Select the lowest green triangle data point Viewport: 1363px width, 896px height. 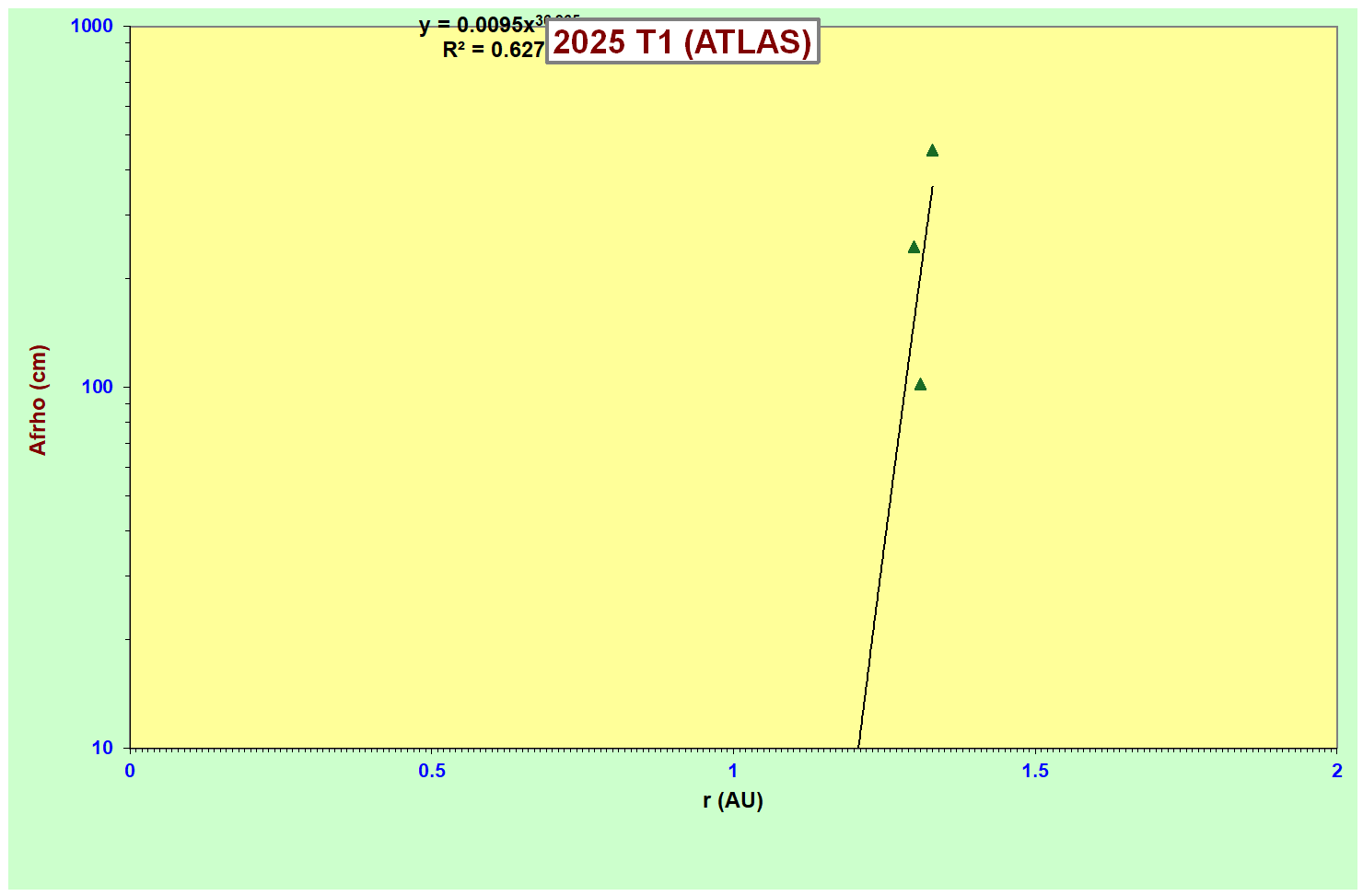pos(920,385)
